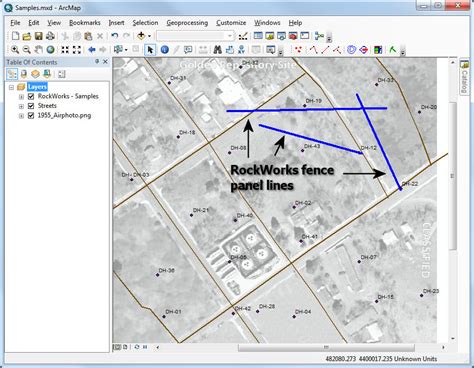Click the multicolor grid toolbar icon

tap(378, 50)
